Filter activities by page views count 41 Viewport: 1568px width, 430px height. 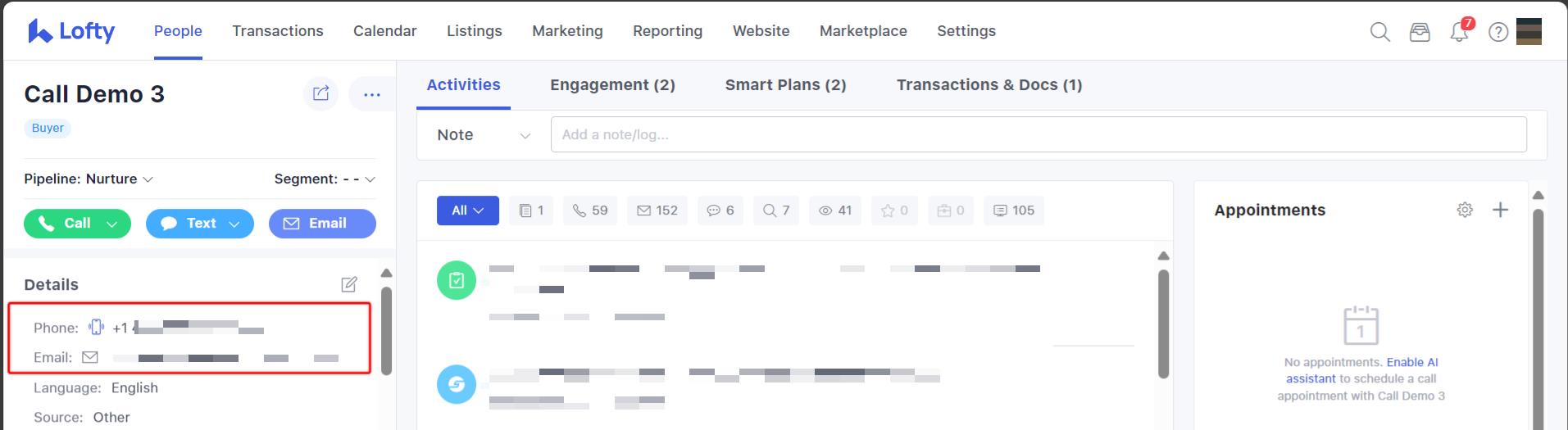pos(835,210)
